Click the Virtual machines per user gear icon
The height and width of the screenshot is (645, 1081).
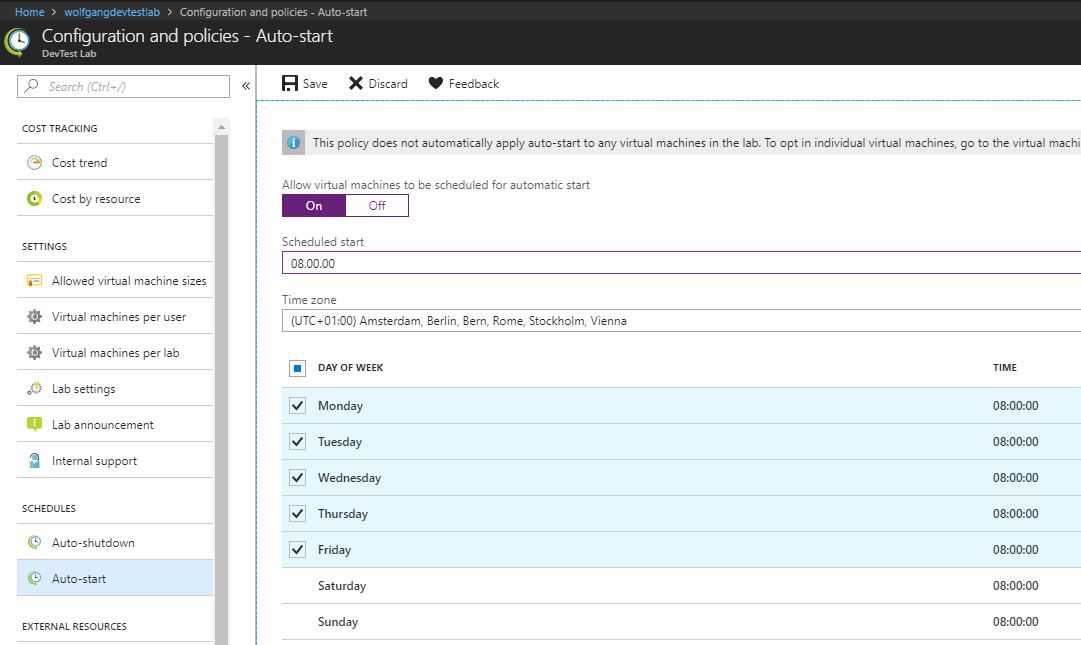(34, 316)
